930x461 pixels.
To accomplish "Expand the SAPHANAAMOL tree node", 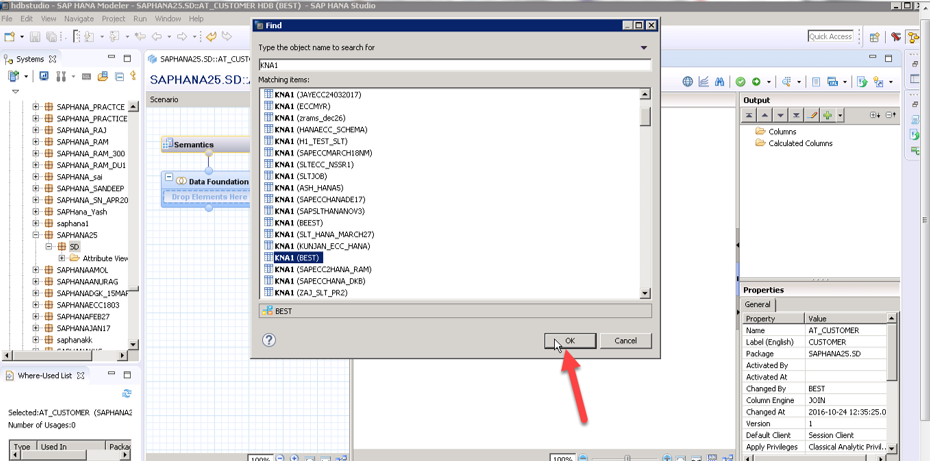I will coord(36,270).
